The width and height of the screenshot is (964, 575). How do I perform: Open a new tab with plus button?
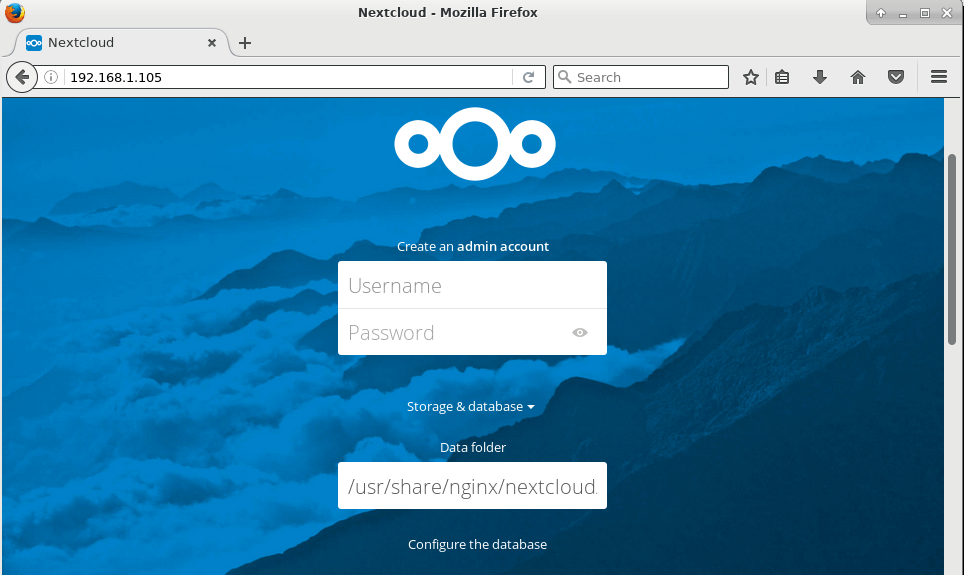coord(245,43)
